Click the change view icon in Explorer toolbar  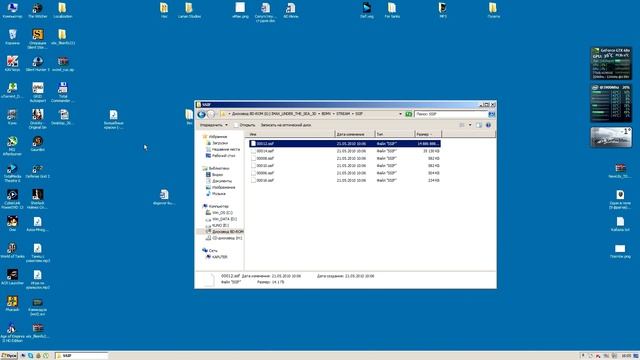point(462,125)
